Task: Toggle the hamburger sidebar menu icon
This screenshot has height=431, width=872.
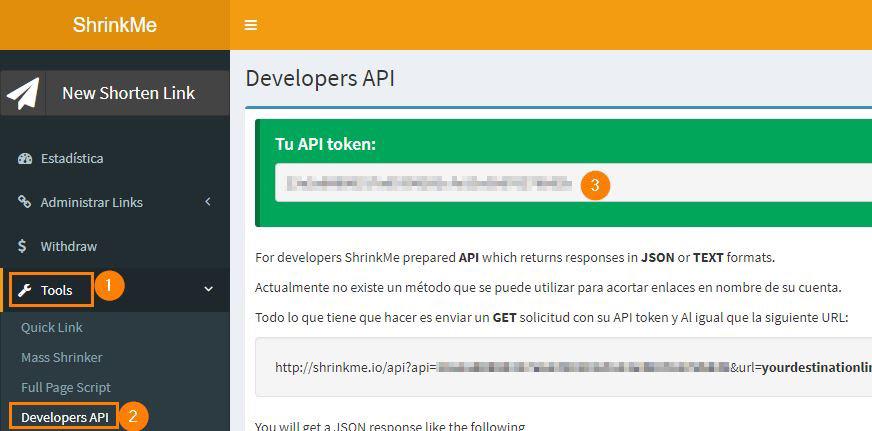Action: 251,25
